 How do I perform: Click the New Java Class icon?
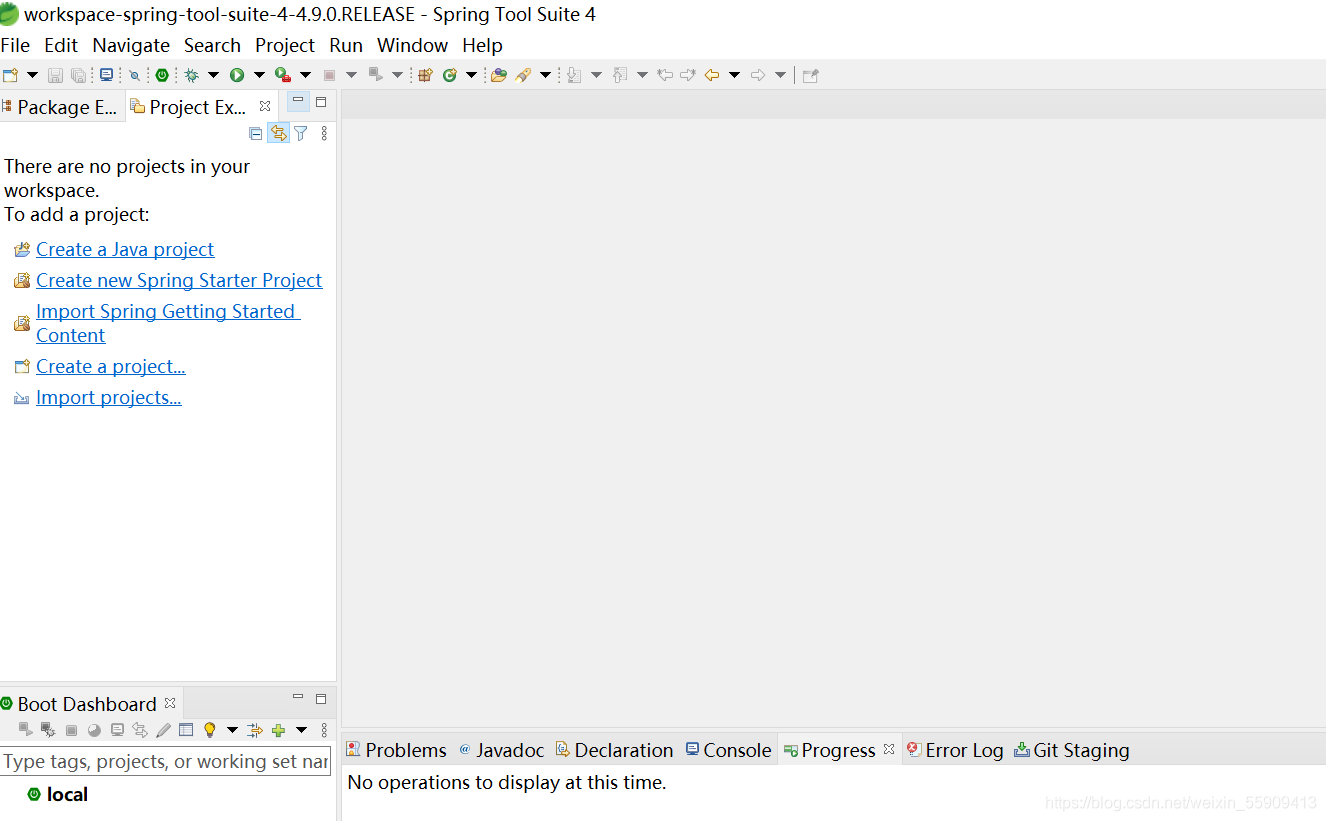tap(450, 75)
